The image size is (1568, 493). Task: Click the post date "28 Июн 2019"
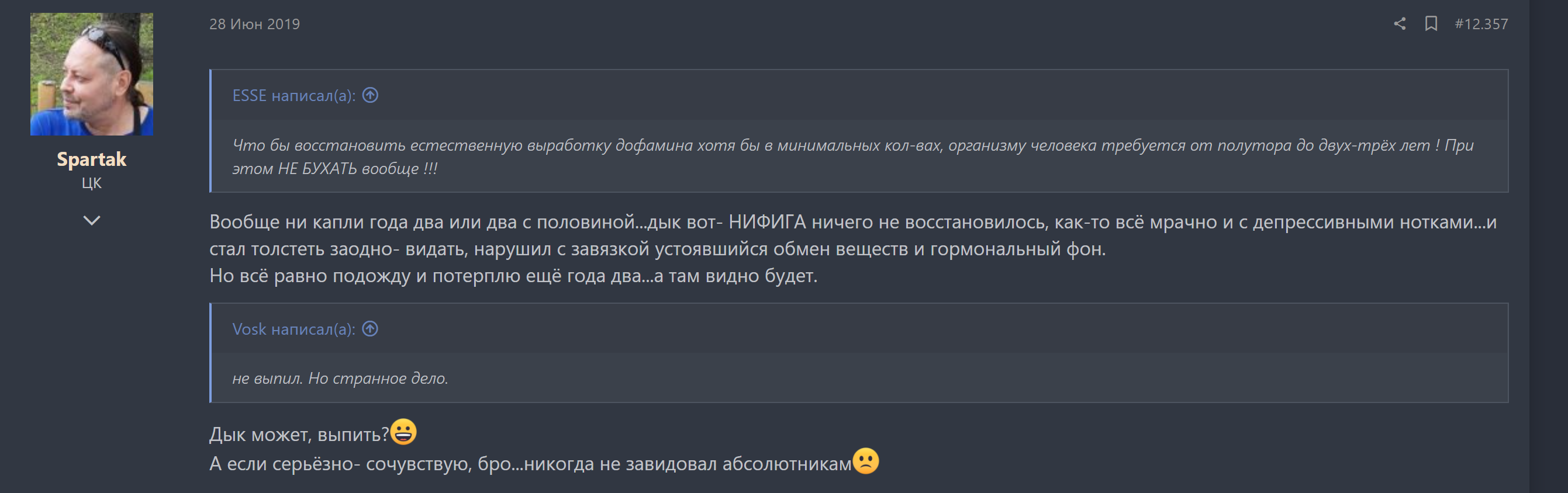254,25
